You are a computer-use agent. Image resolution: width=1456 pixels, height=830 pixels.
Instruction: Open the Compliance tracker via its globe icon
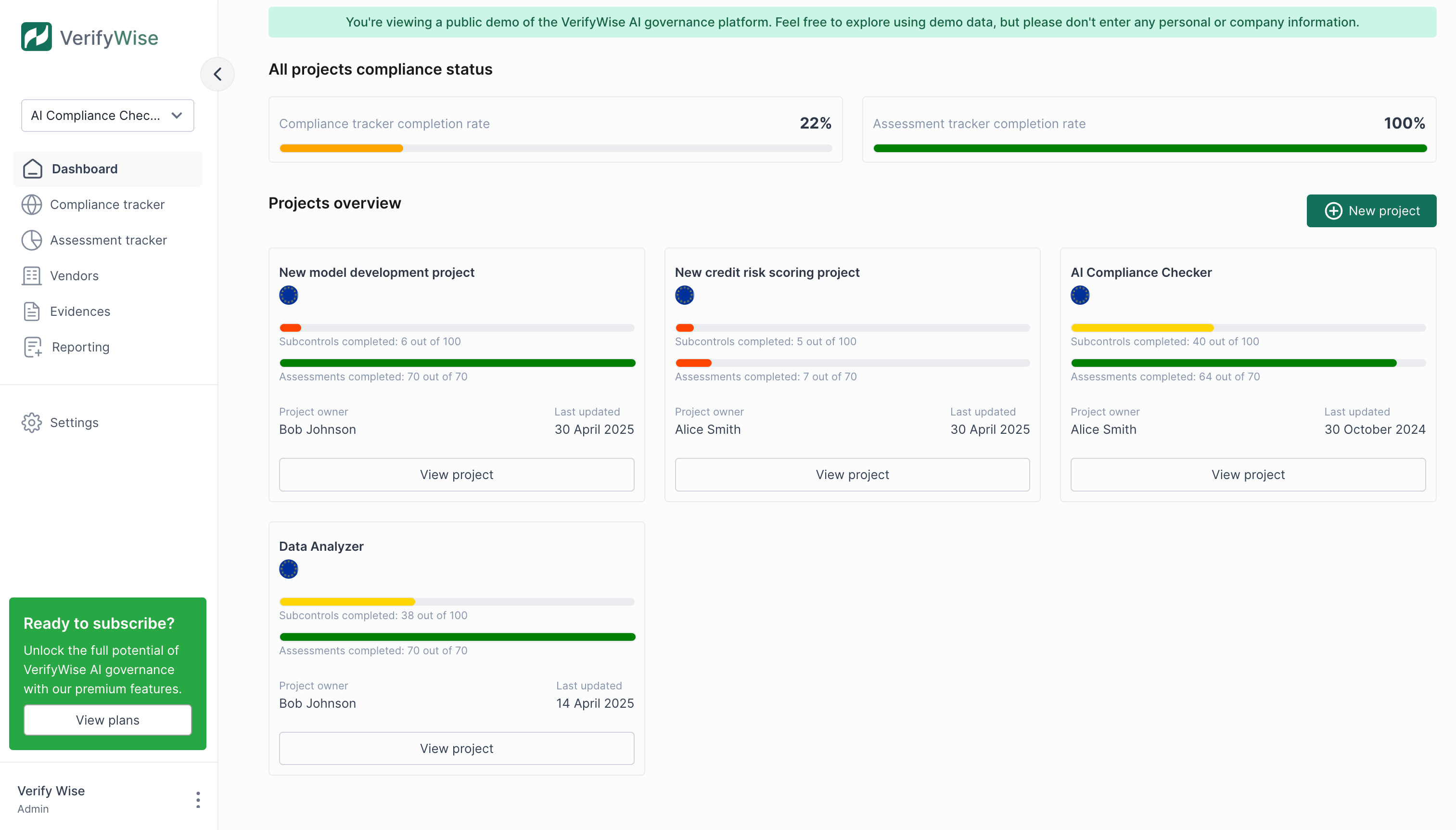coord(32,204)
